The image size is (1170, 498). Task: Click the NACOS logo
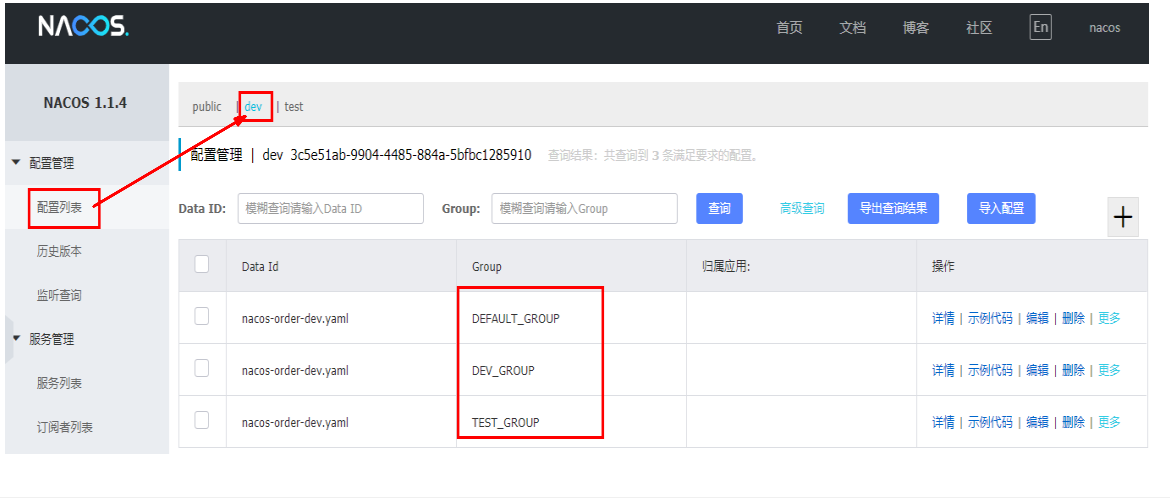tap(84, 27)
